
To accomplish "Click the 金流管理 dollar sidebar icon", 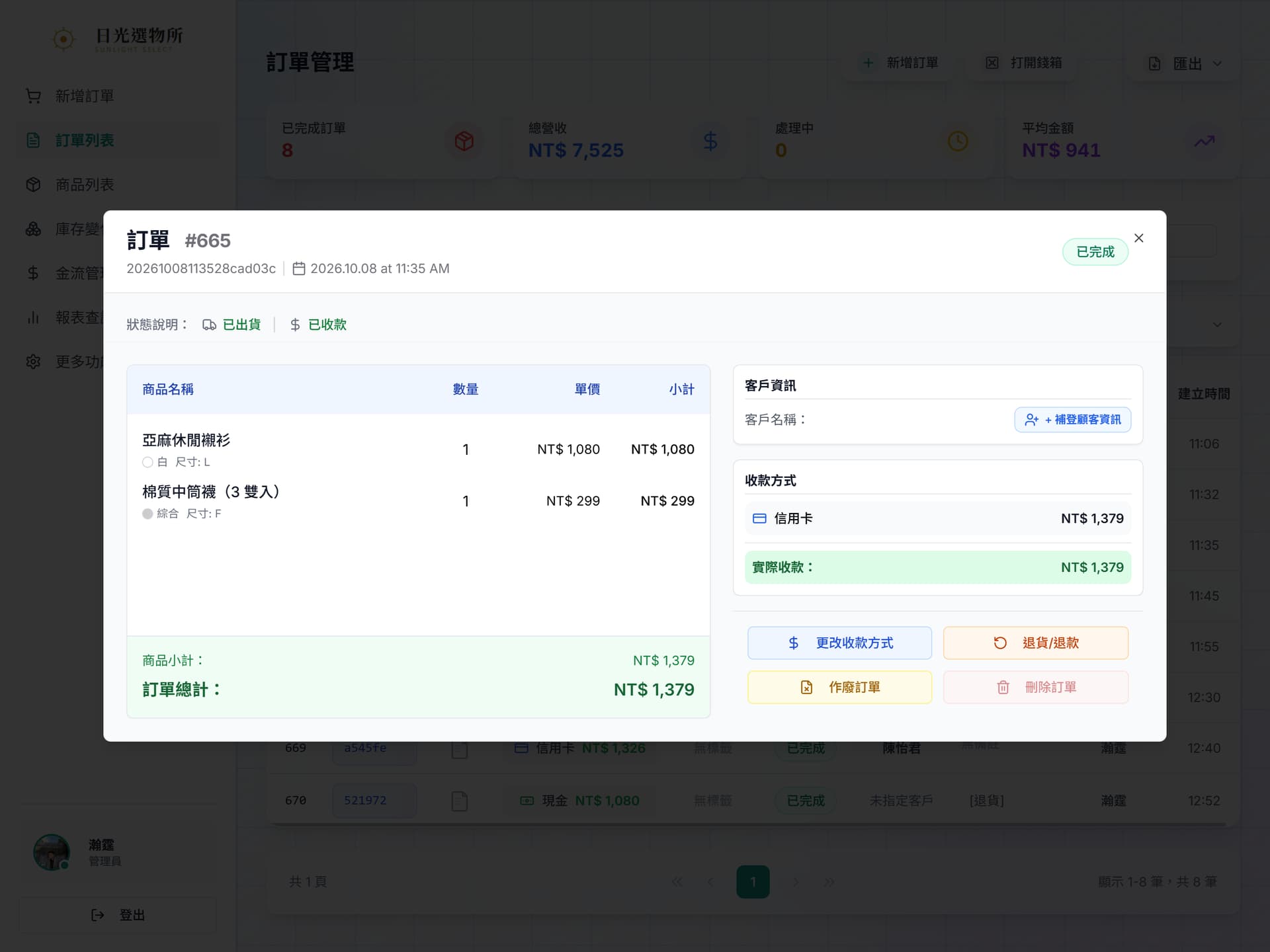I will click(x=33, y=273).
